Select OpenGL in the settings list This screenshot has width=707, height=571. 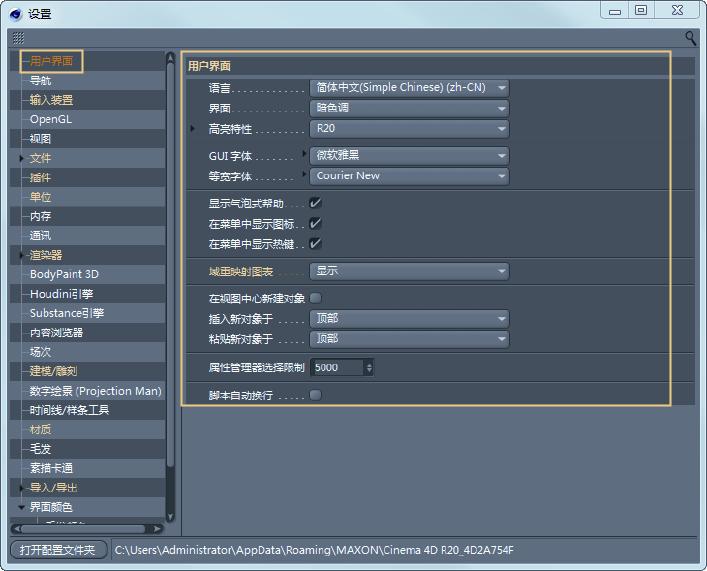[x=51, y=119]
